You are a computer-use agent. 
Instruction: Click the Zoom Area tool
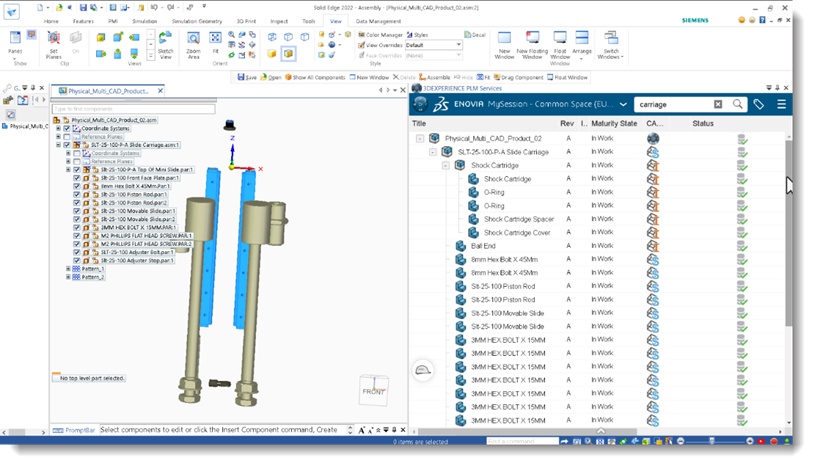[193, 44]
